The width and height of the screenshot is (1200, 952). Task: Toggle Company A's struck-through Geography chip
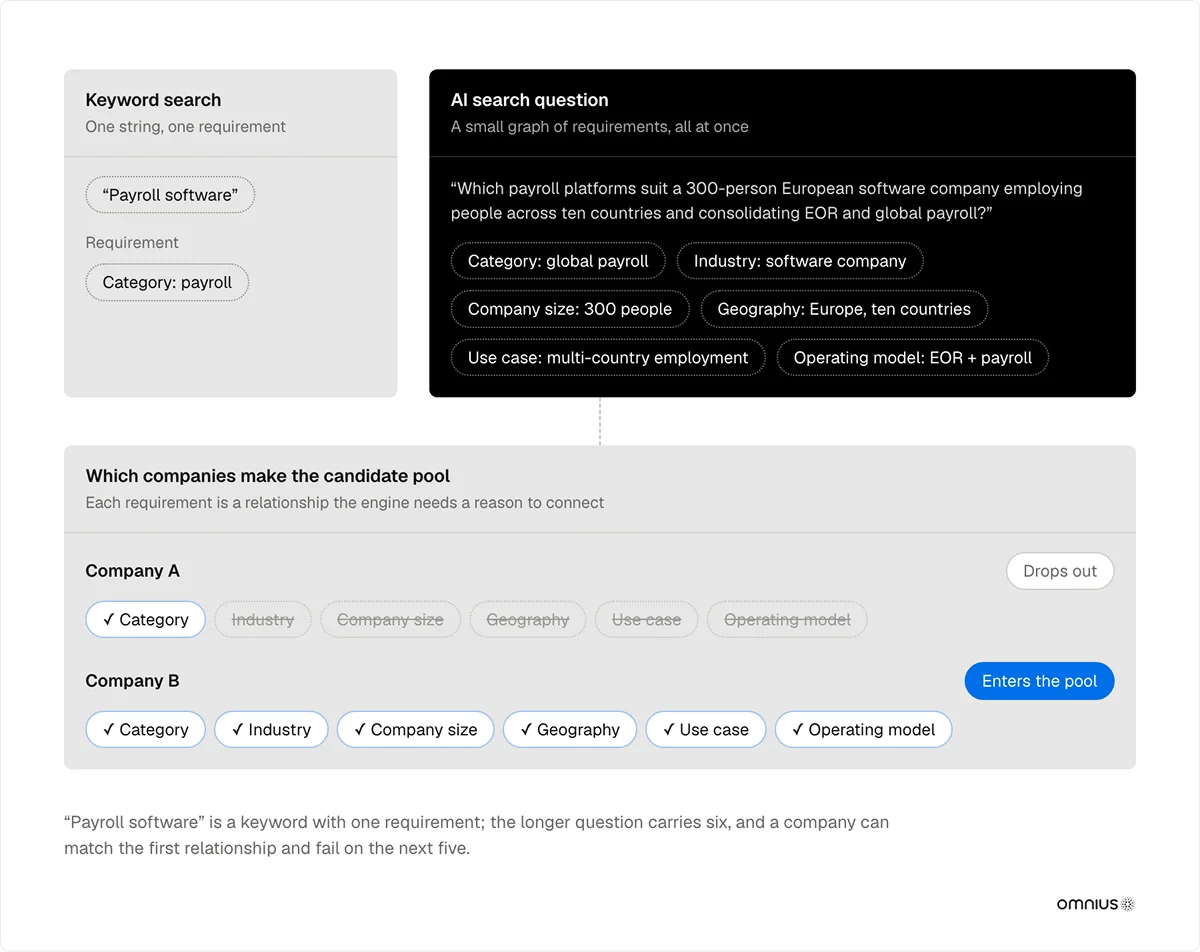(x=528, y=620)
